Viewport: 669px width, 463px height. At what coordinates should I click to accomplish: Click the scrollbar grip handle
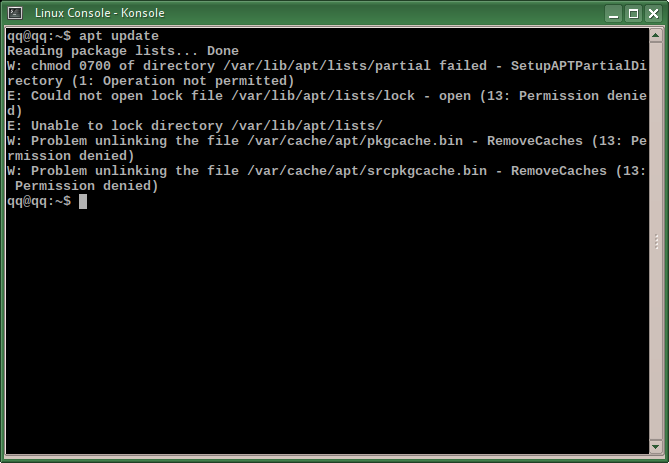coord(656,242)
